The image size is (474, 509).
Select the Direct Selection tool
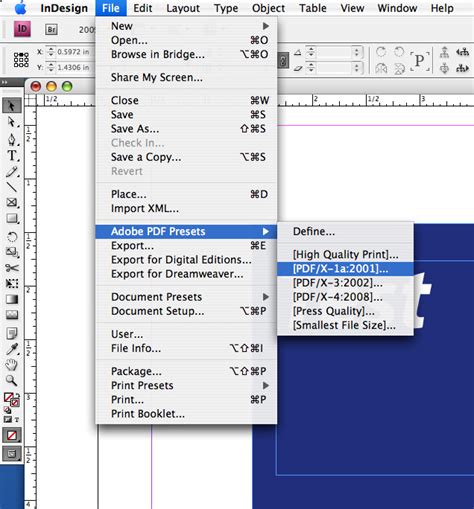(12, 122)
